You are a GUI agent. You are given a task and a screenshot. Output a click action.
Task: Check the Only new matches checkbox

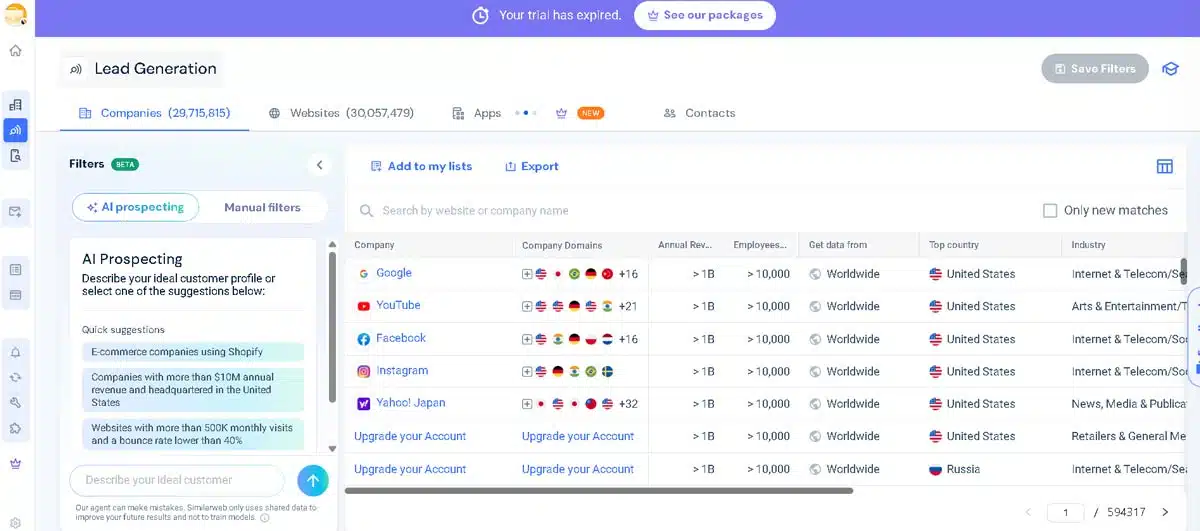(x=1050, y=211)
